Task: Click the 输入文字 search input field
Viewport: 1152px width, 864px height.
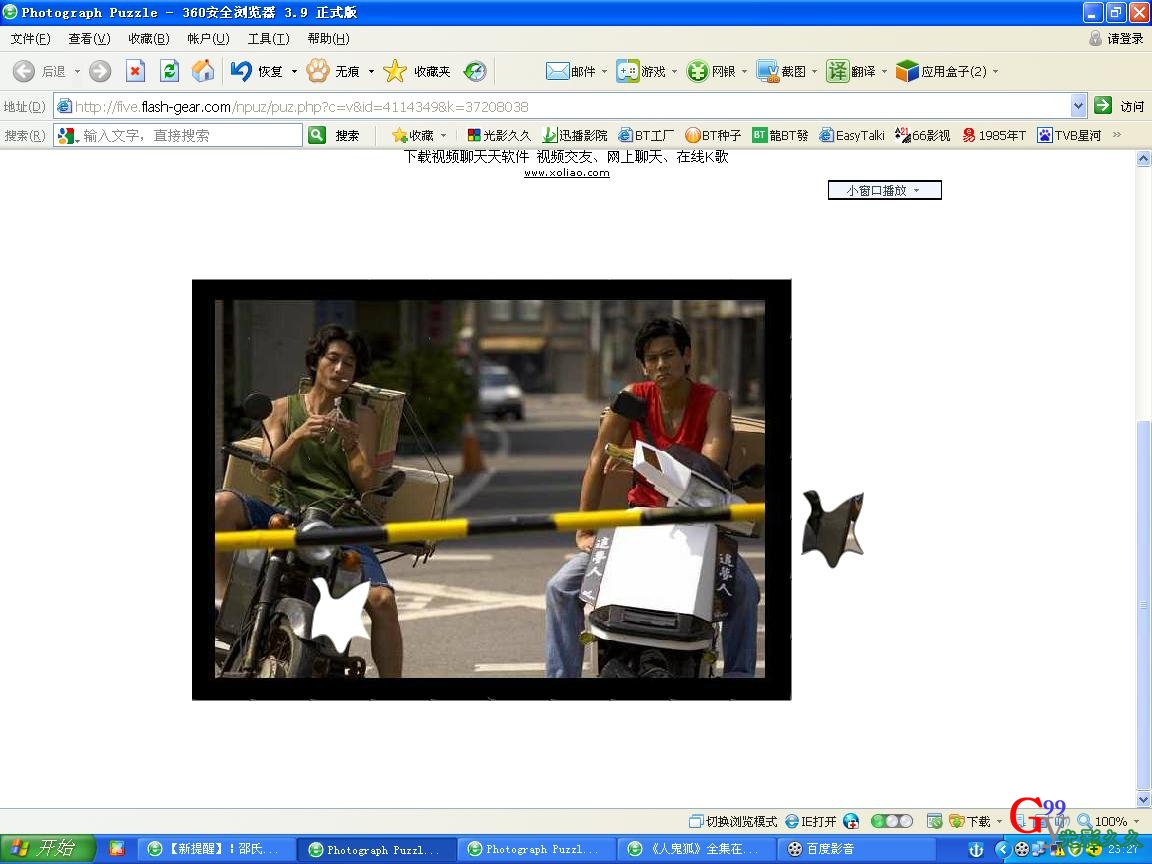Action: (x=190, y=135)
